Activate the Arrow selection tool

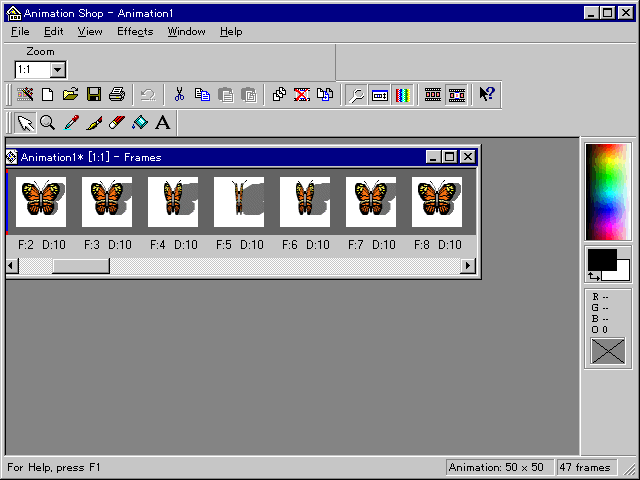(x=25, y=123)
